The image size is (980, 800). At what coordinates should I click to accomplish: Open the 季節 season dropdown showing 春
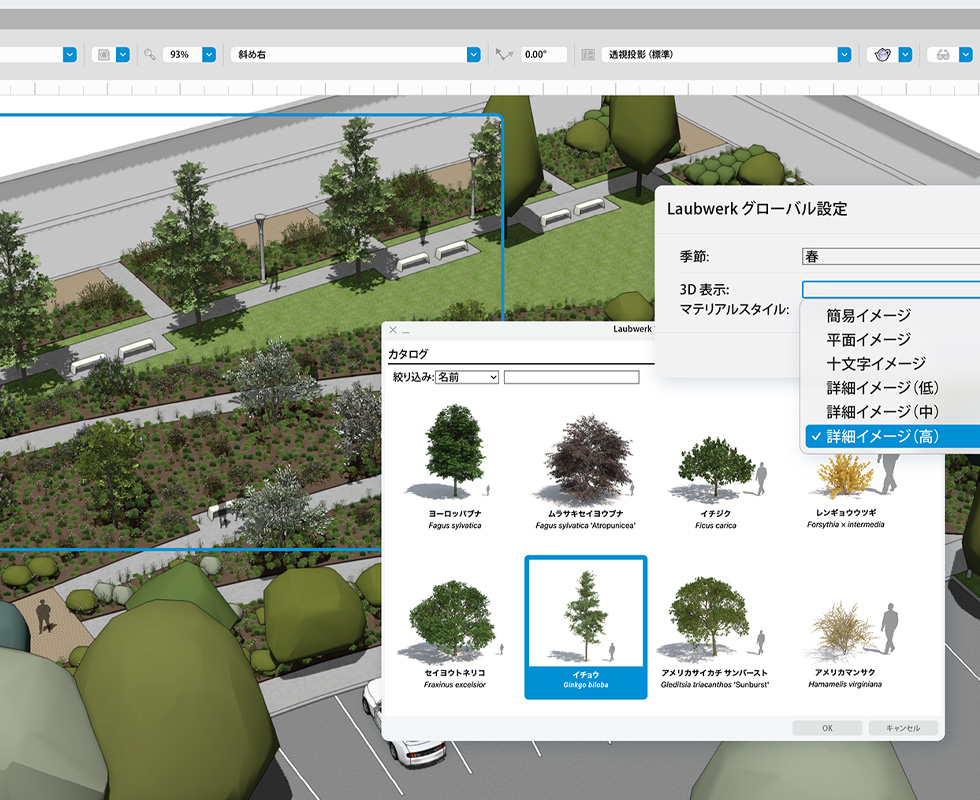(x=891, y=256)
